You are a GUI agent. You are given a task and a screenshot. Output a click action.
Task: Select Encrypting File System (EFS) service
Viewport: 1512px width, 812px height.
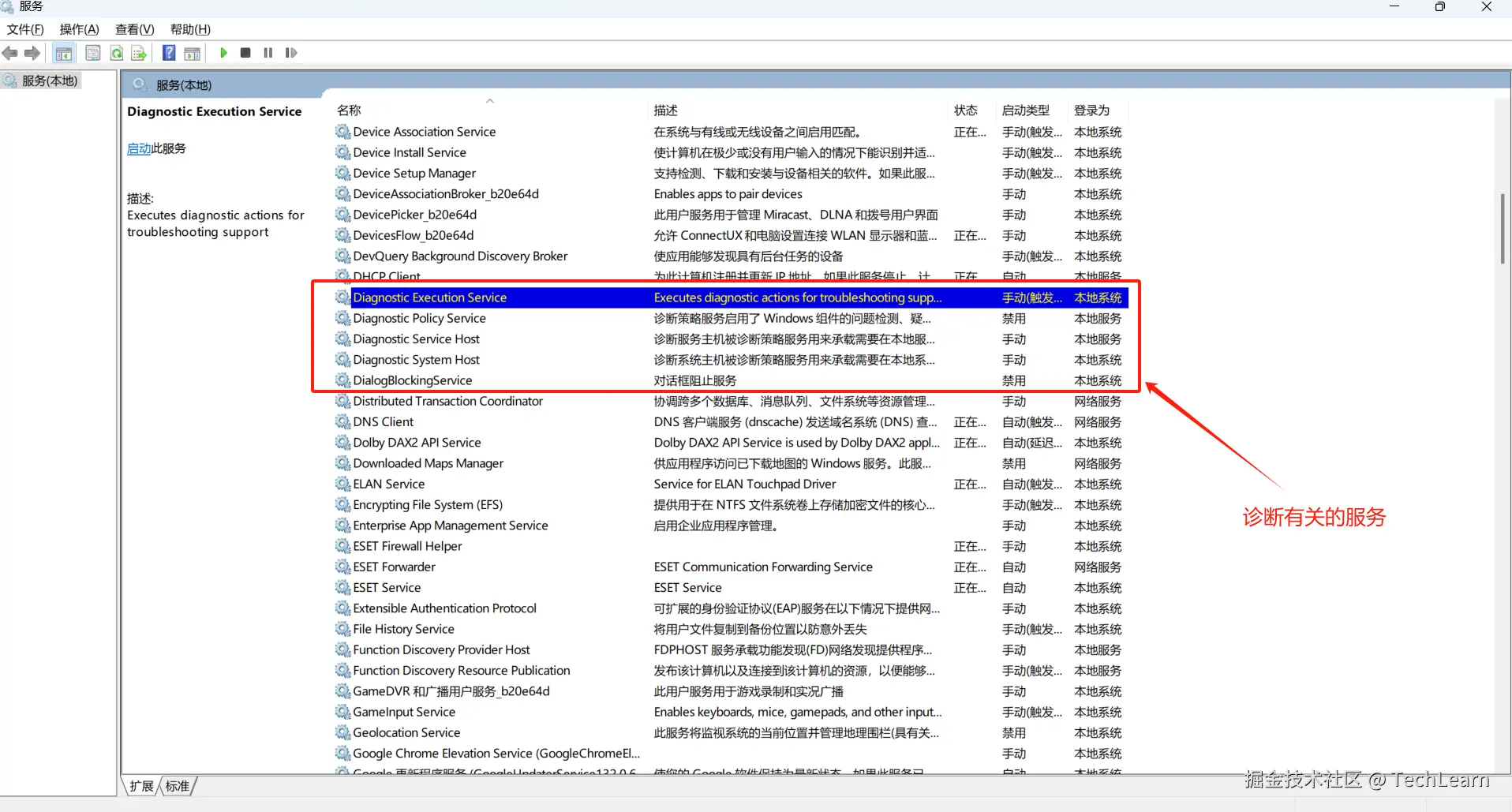(x=732, y=504)
